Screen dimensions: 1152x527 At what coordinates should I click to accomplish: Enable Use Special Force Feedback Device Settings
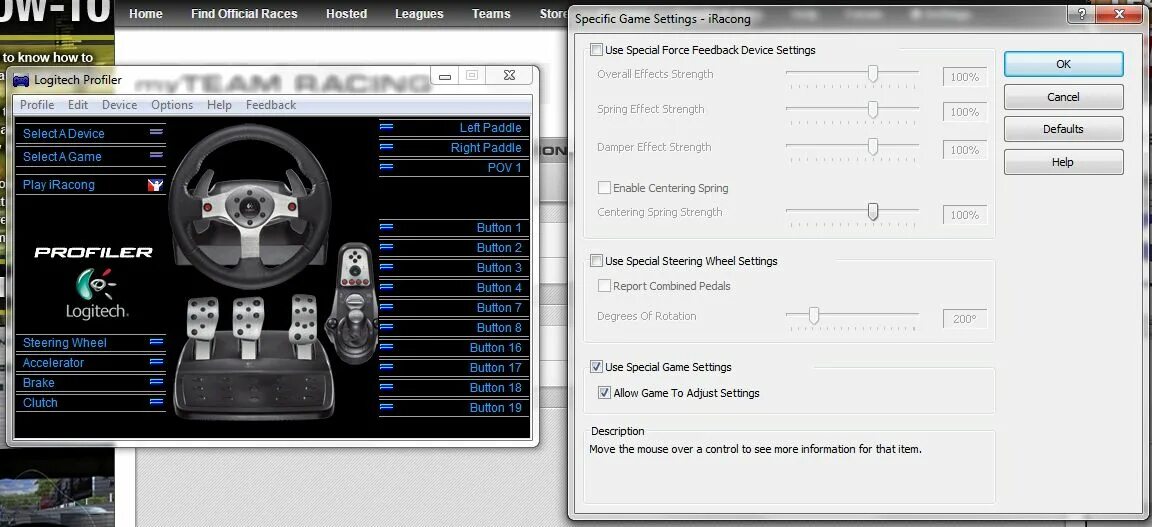(x=596, y=50)
